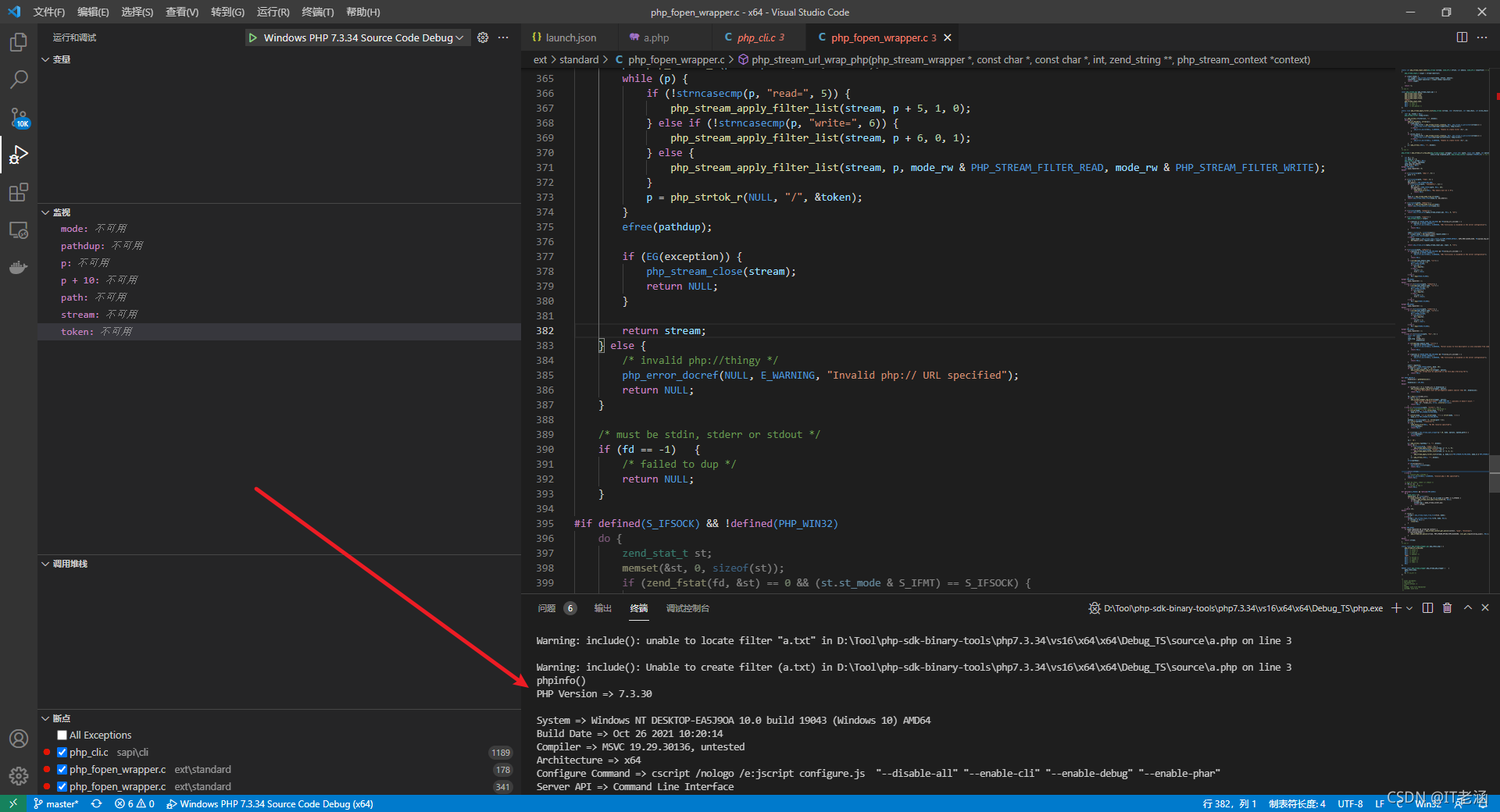The image size is (1500, 812).
Task: Open the debug configuration dropdown
Action: 363,37
